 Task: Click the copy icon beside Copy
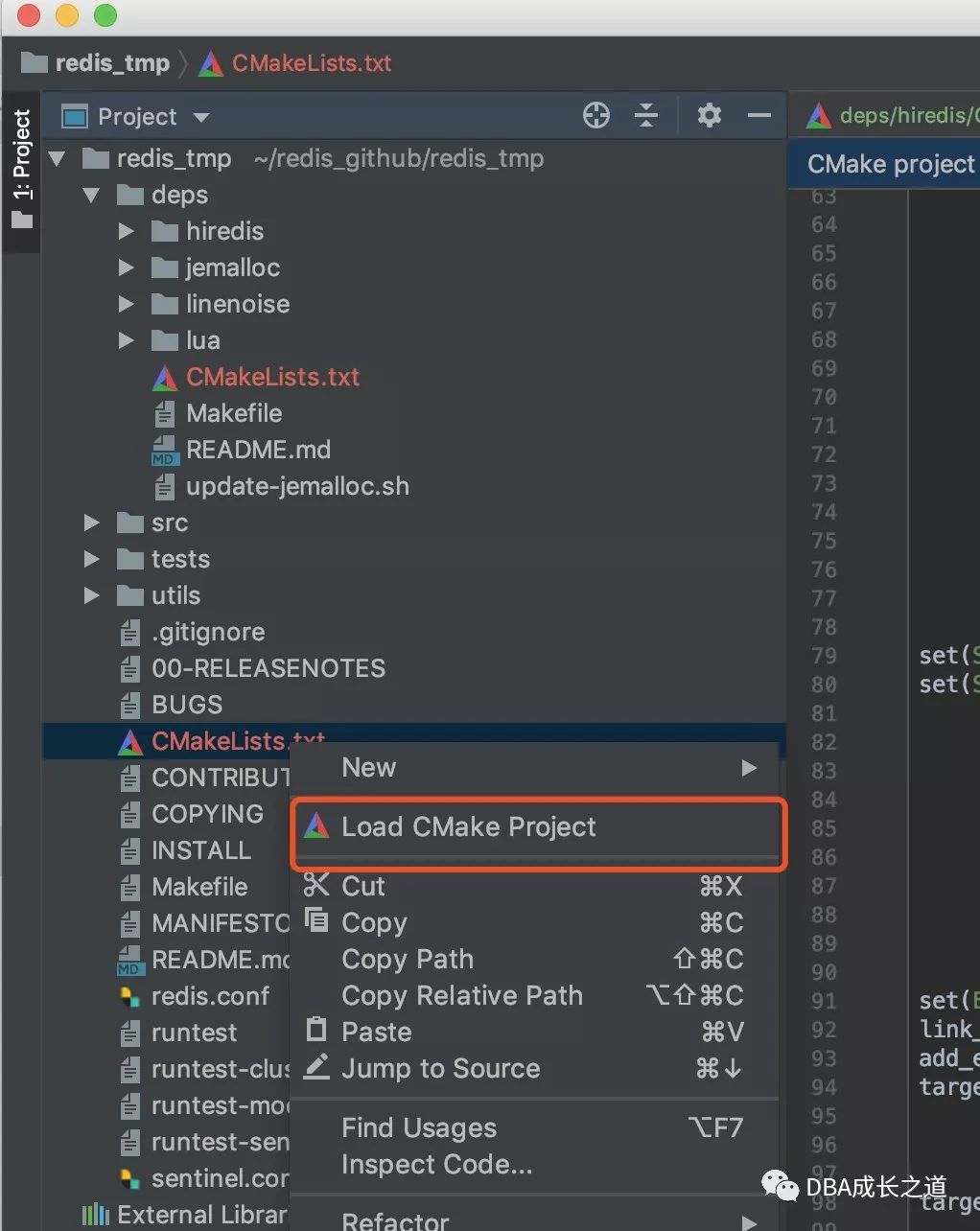(x=316, y=920)
